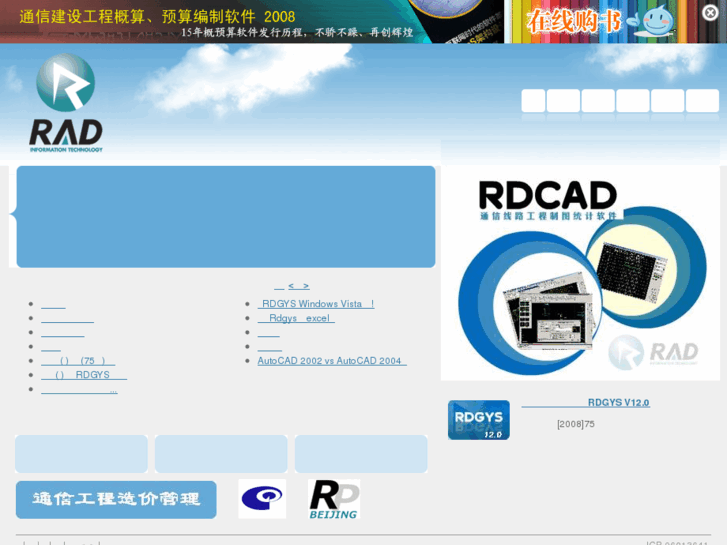The height and width of the screenshot is (545, 727).
Task: Open the 2008 budget software banner ad
Action: pos(252,21)
